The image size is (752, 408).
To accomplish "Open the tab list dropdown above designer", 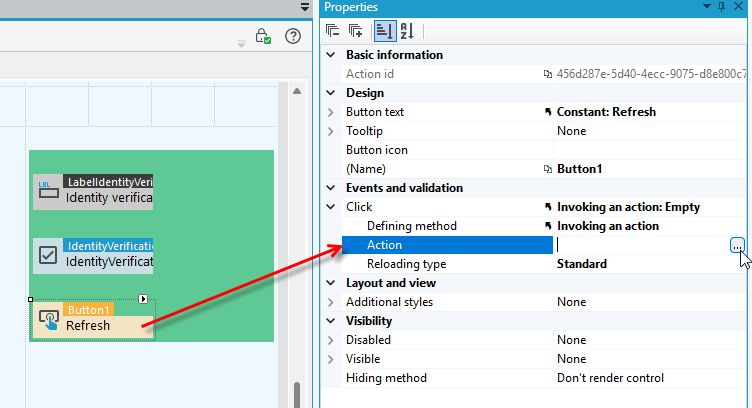I will [x=305, y=7].
